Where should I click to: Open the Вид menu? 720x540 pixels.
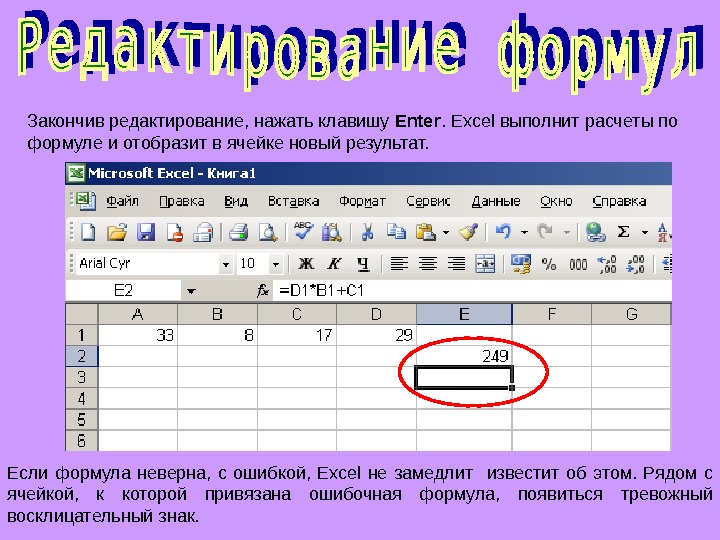point(236,201)
